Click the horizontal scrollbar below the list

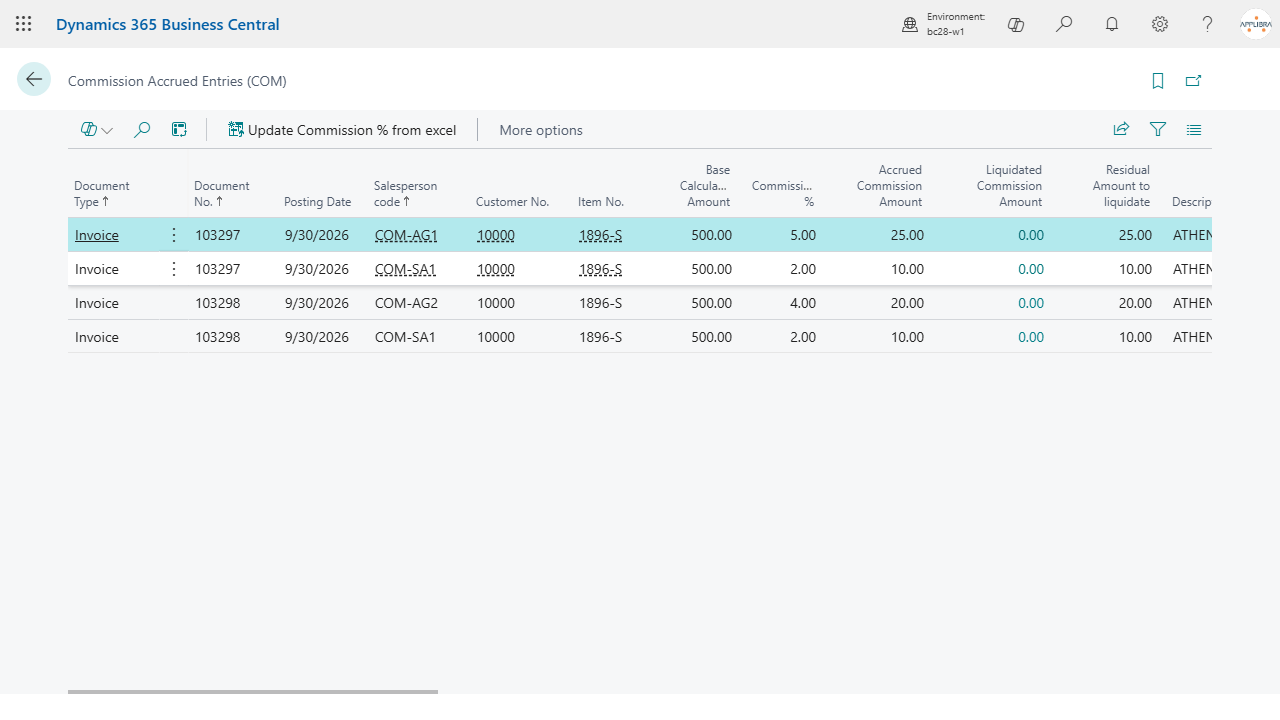pyautogui.click(x=253, y=691)
